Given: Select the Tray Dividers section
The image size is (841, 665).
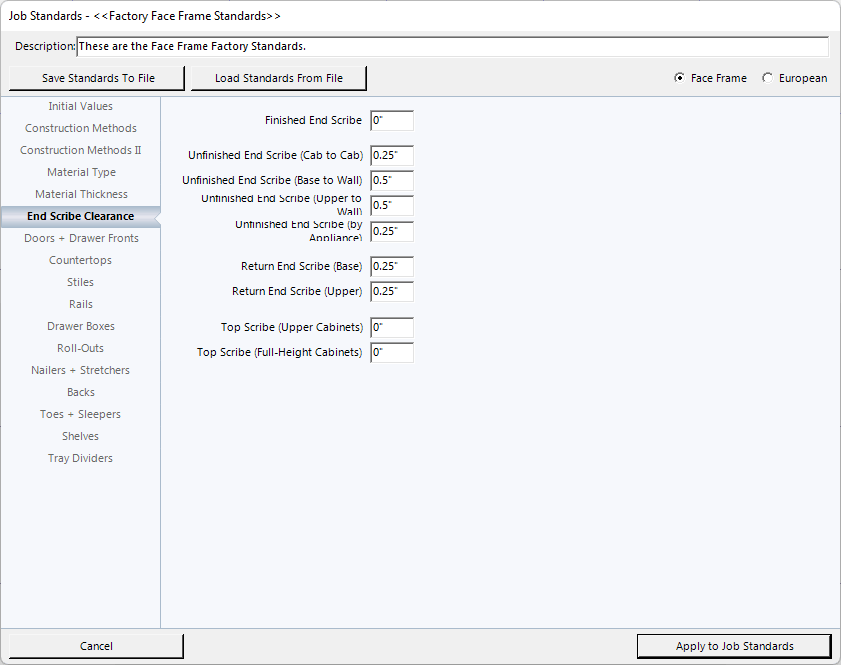Looking at the screenshot, I should point(80,458).
